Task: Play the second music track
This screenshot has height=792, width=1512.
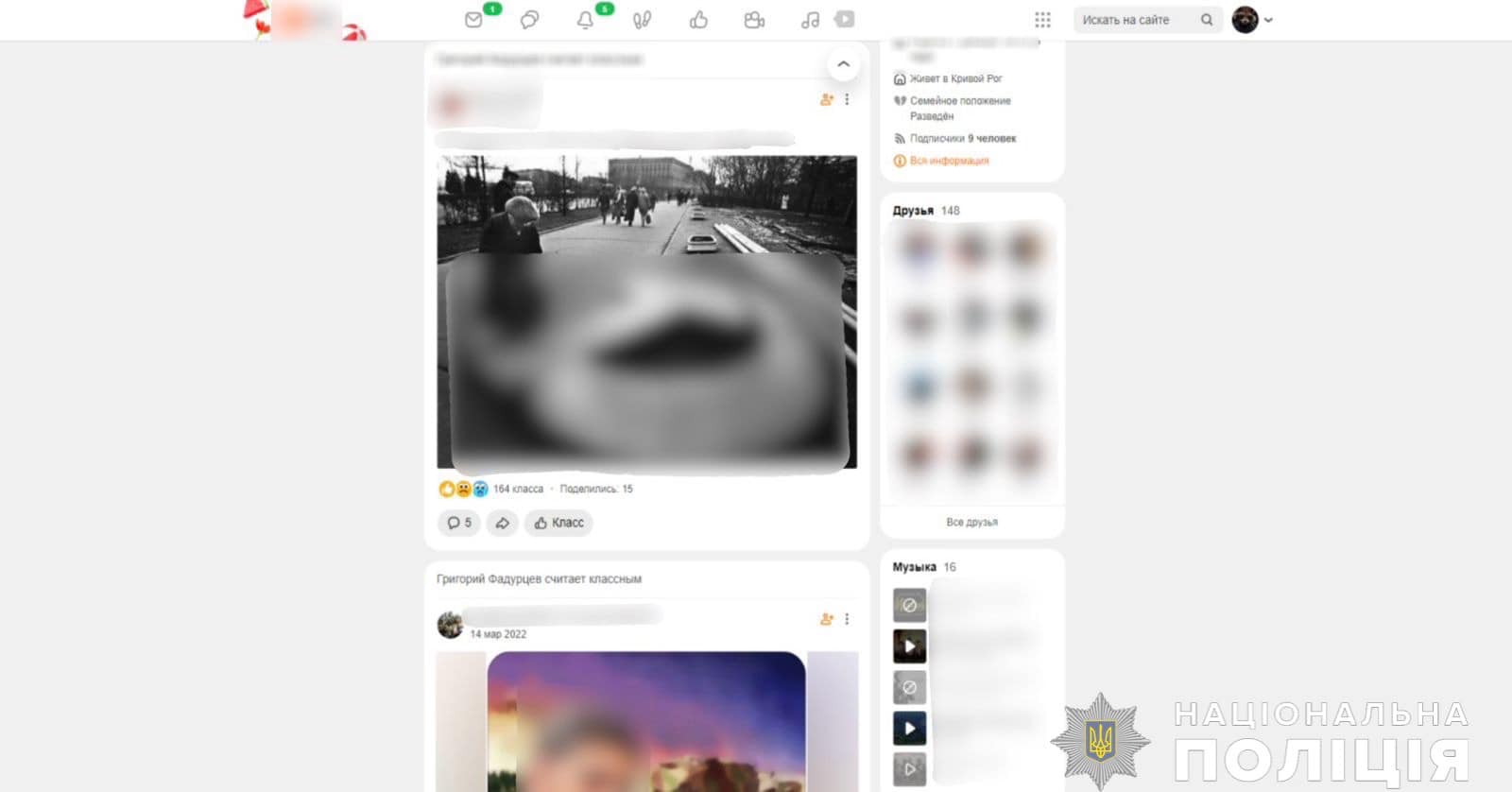Action: (909, 646)
